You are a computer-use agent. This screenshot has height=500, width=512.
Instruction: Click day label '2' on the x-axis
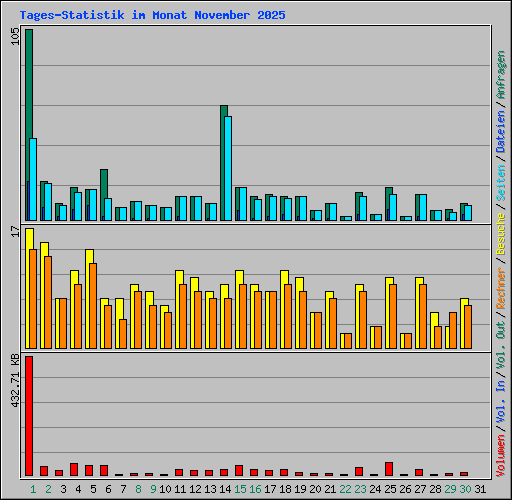(48, 489)
